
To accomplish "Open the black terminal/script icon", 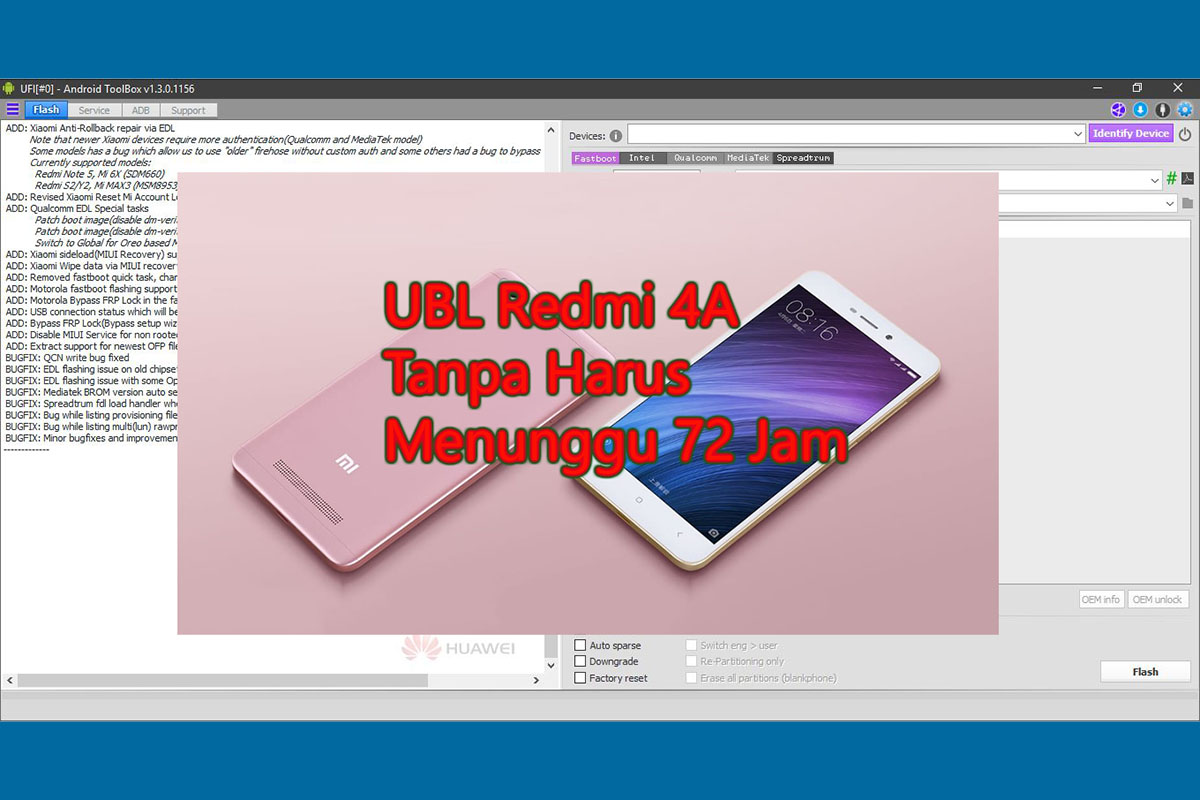I will click(x=1187, y=179).
